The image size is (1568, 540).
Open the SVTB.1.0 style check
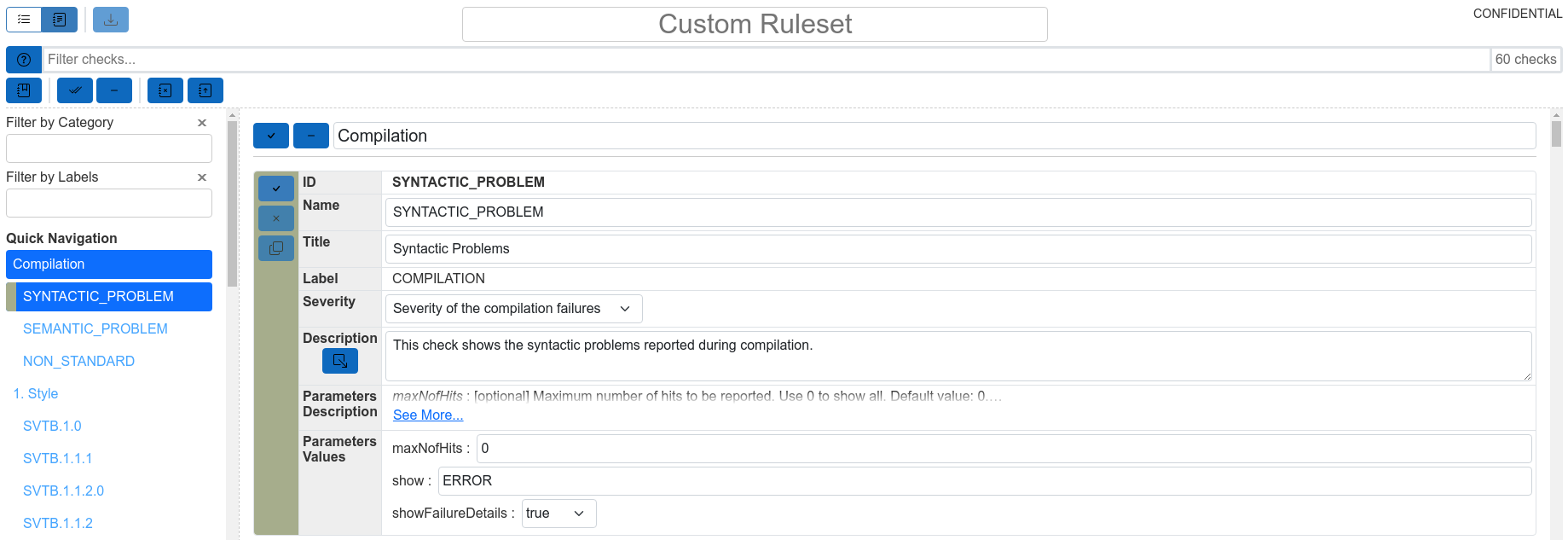tap(51, 426)
